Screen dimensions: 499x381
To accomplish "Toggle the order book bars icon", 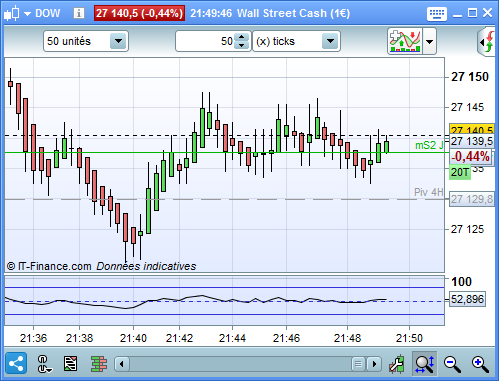I will click(x=99, y=364).
